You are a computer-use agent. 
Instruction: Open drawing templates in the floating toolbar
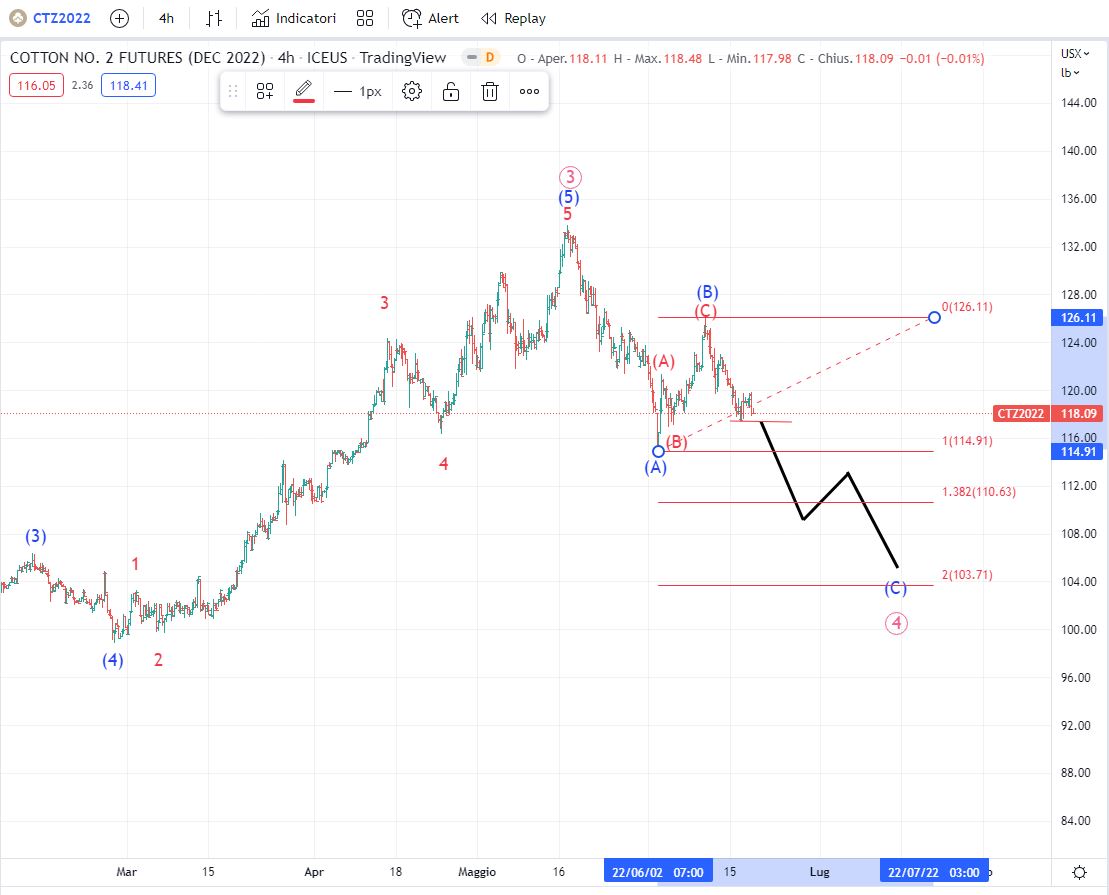(x=265, y=91)
